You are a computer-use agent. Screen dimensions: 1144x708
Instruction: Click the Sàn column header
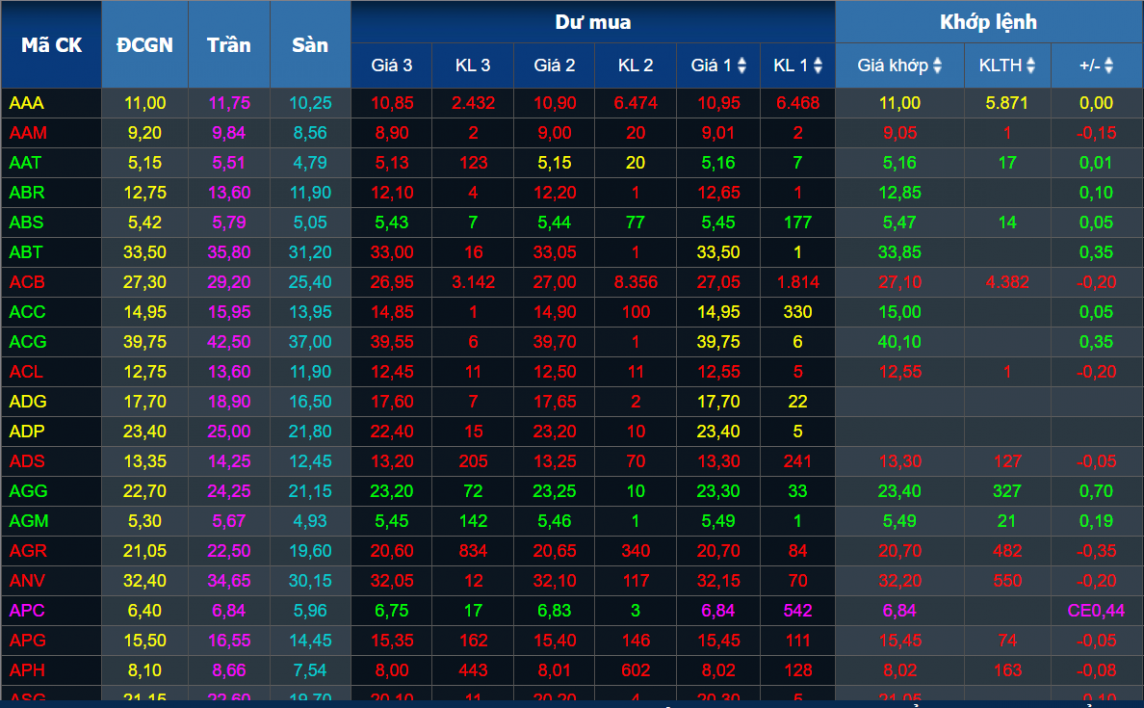point(310,45)
